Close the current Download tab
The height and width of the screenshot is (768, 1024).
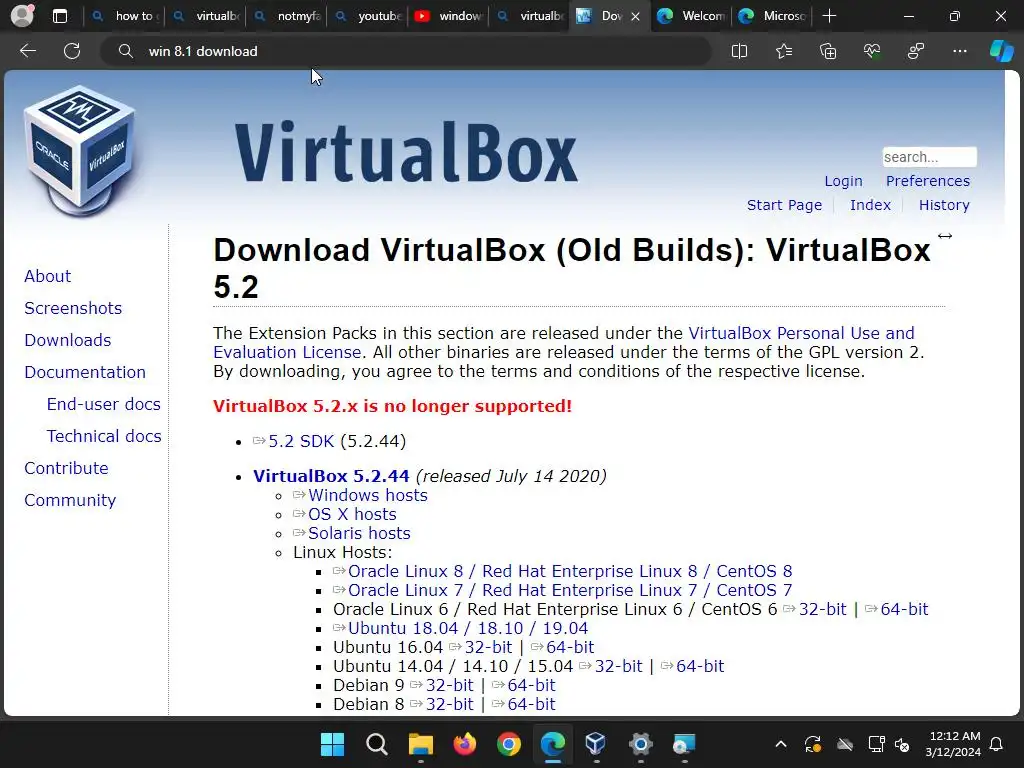635,16
